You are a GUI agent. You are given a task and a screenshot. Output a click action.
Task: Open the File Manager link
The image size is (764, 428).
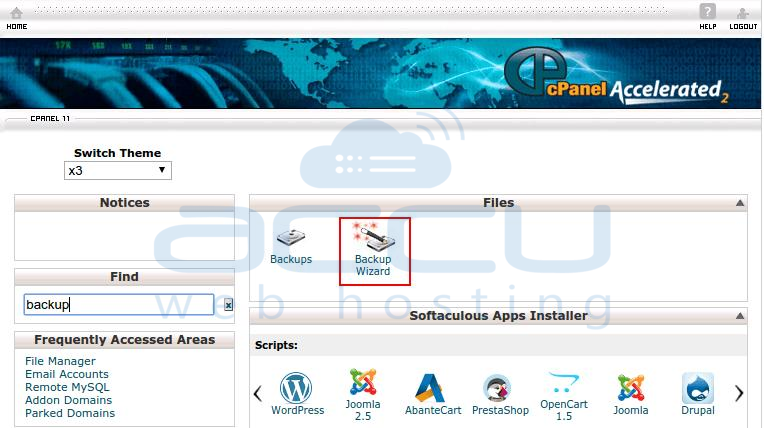coord(60,361)
